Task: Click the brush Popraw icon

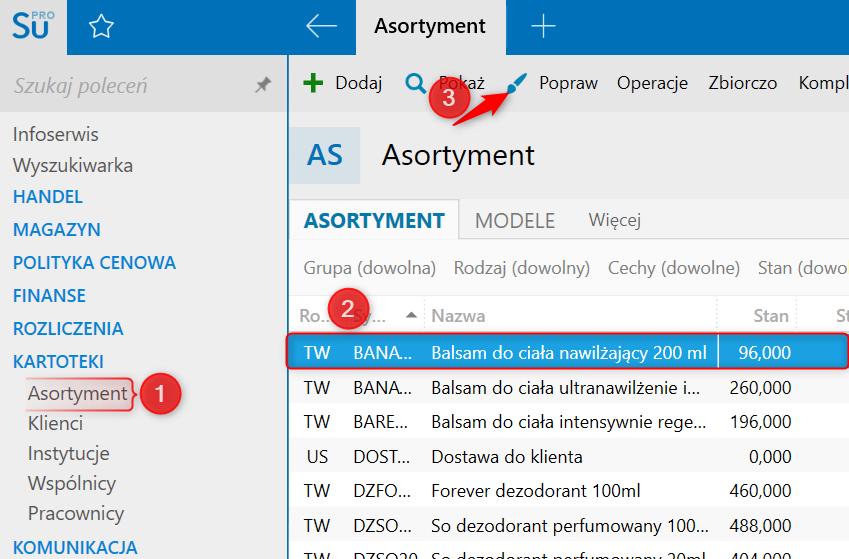Action: coord(515,83)
